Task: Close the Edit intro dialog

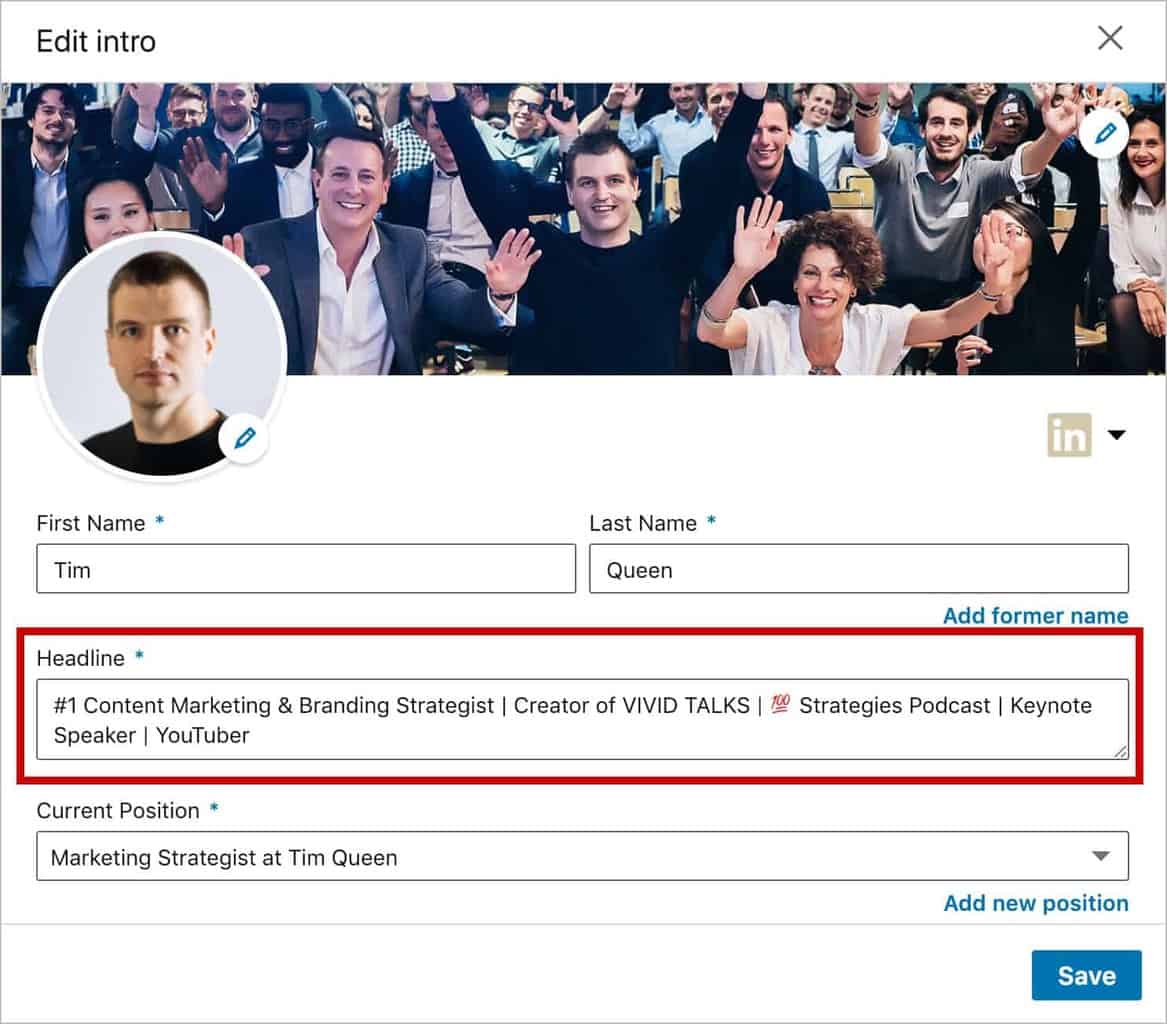Action: click(1110, 39)
